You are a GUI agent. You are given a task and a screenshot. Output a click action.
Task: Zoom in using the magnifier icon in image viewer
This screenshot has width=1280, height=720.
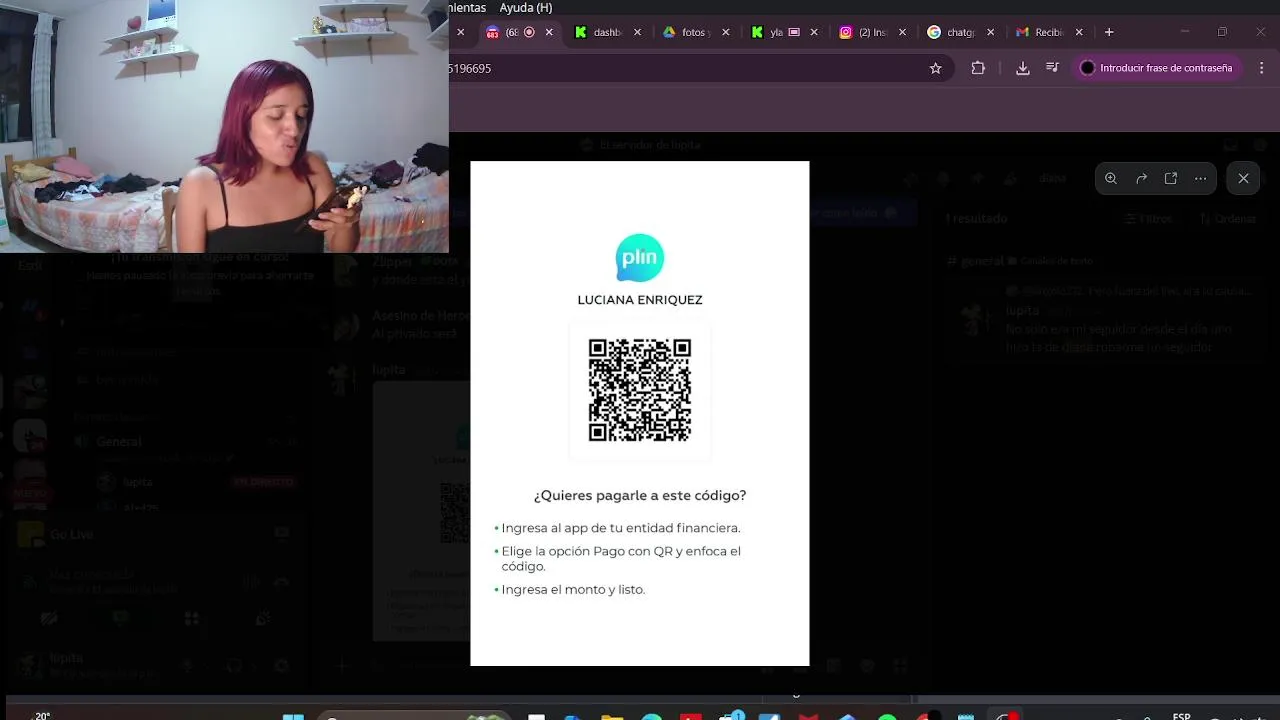tap(1111, 178)
